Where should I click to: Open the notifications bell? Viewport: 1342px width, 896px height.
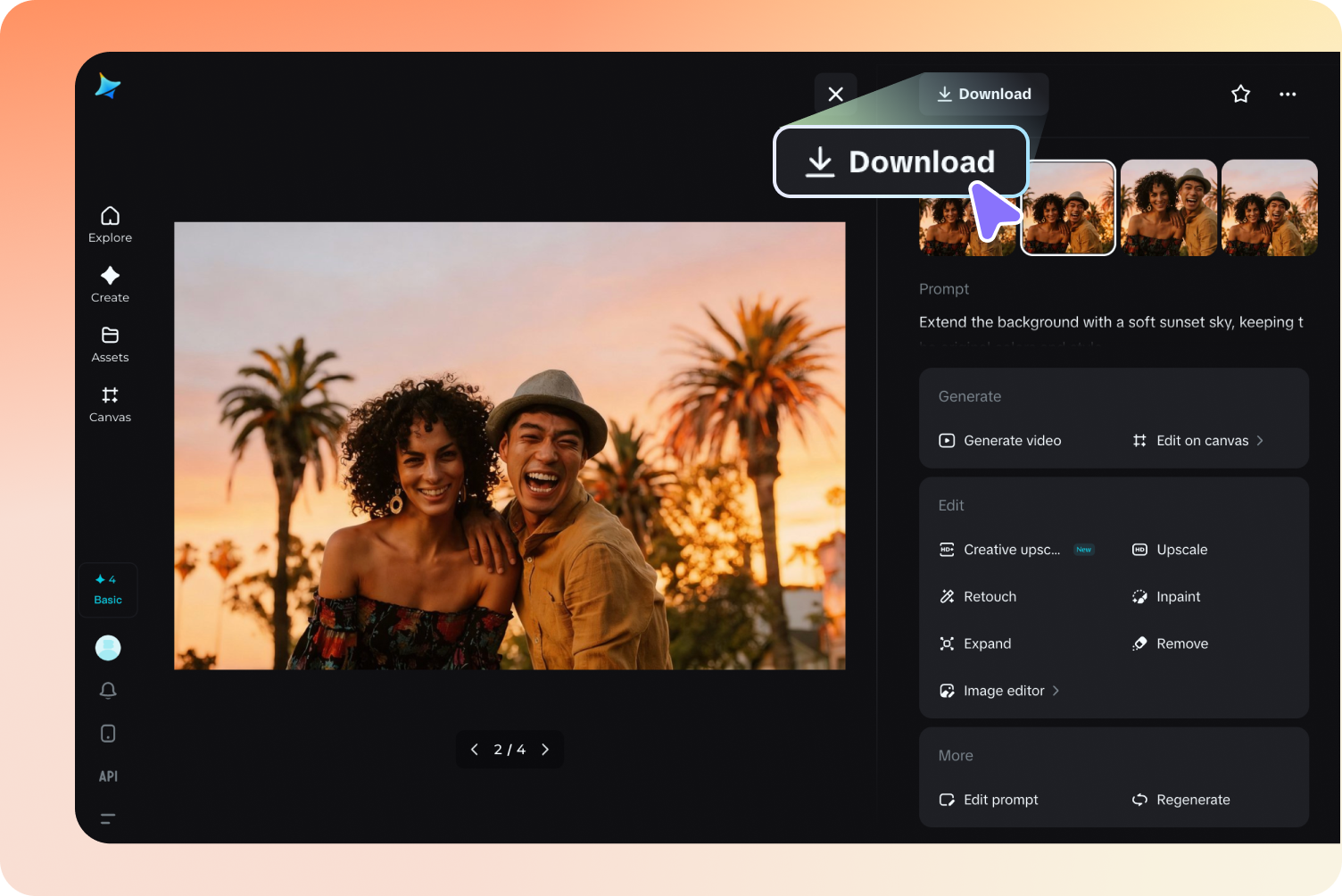(108, 690)
